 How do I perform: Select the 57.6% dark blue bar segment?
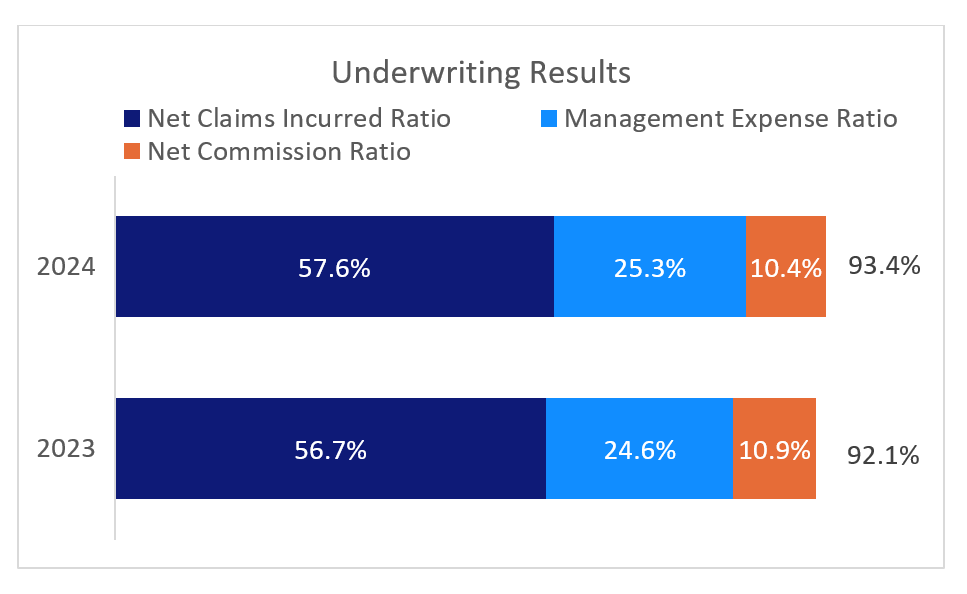click(334, 267)
